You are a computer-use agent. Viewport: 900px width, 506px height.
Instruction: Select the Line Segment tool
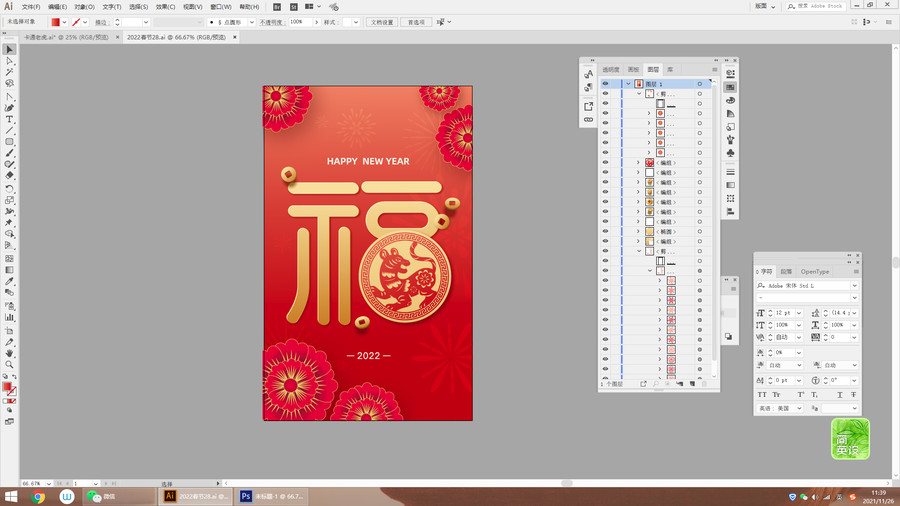[9, 131]
